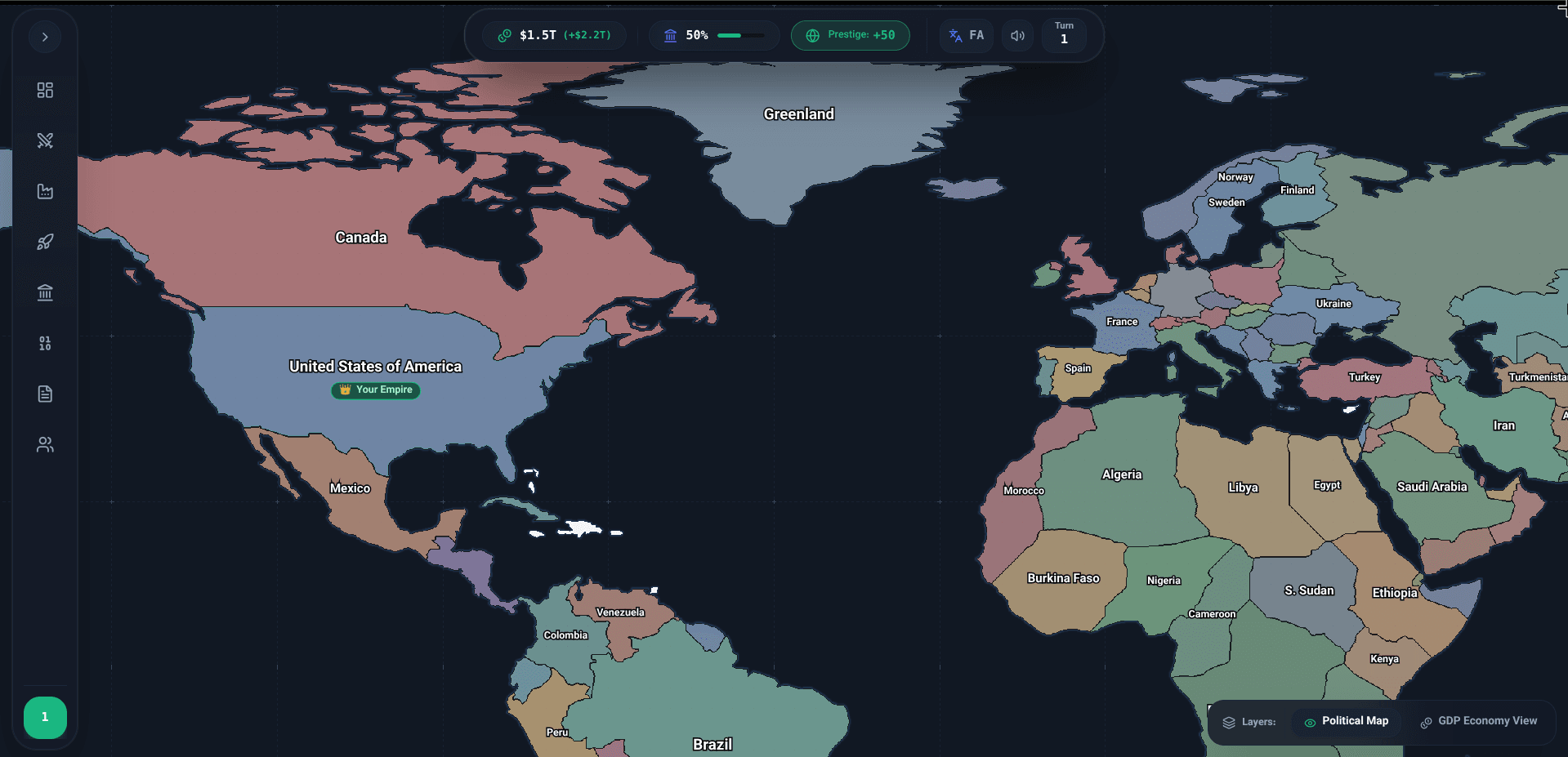The height and width of the screenshot is (757, 1568).
Task: Click the Layers stack icon
Action: pos(1229,723)
